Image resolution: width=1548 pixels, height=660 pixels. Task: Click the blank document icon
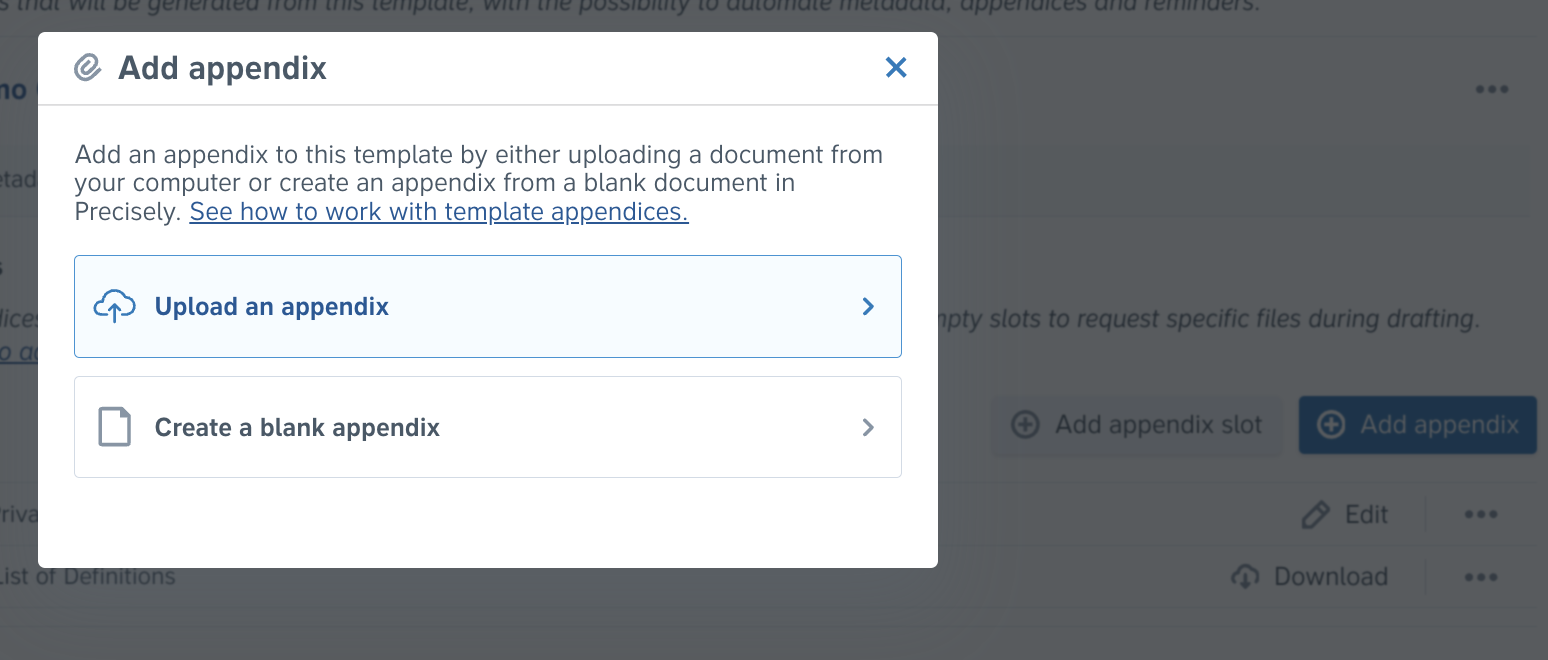click(115, 427)
